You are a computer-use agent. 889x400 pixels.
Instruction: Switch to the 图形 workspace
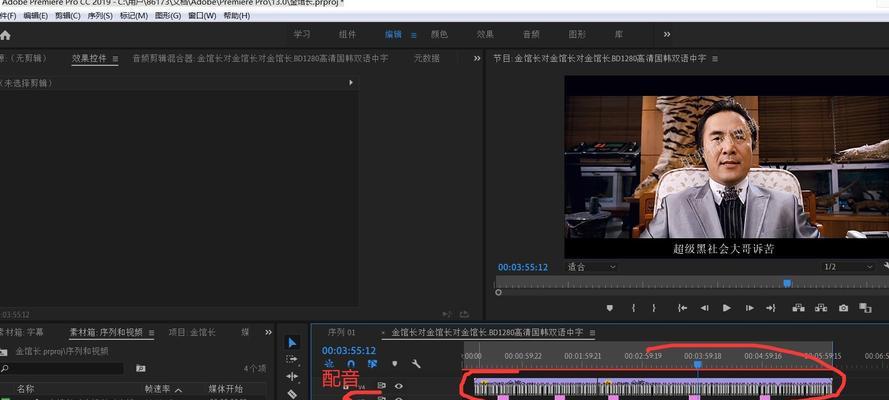pos(577,35)
